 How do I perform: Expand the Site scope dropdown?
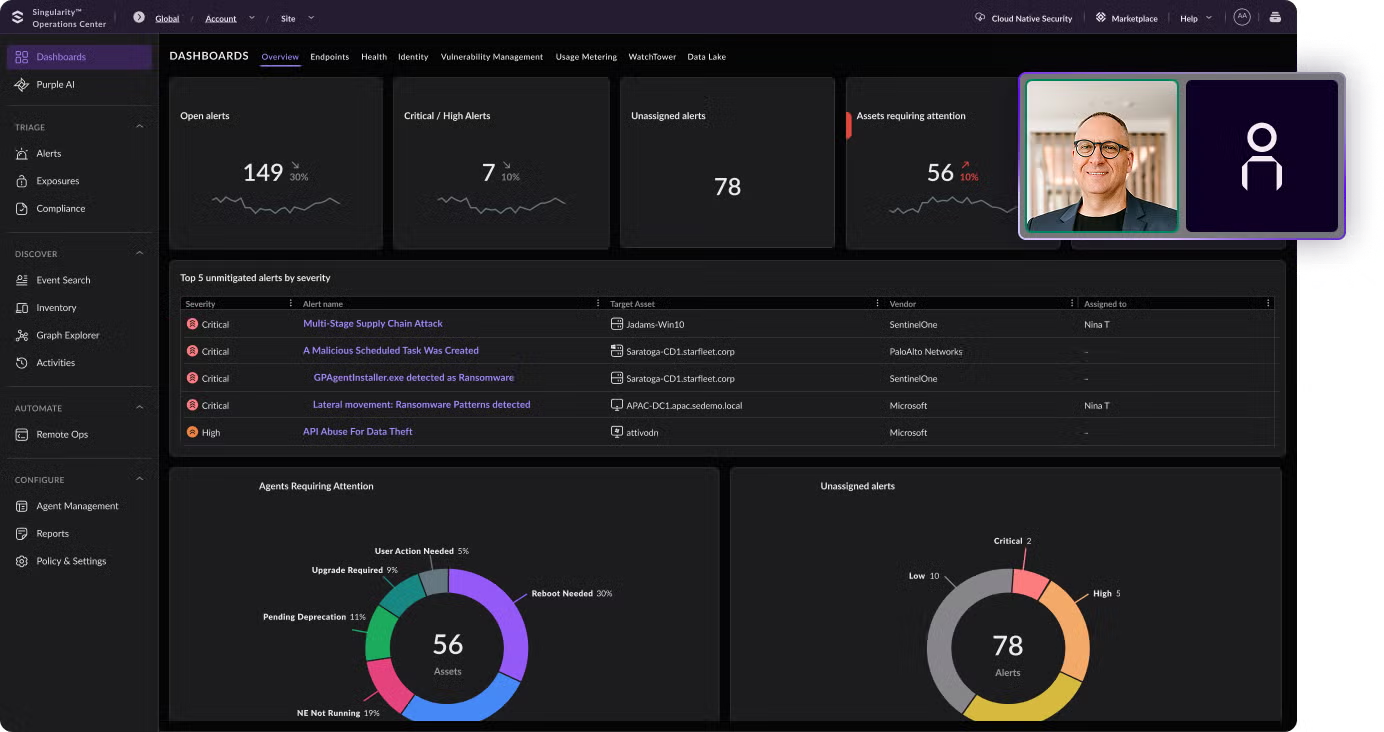pos(311,17)
